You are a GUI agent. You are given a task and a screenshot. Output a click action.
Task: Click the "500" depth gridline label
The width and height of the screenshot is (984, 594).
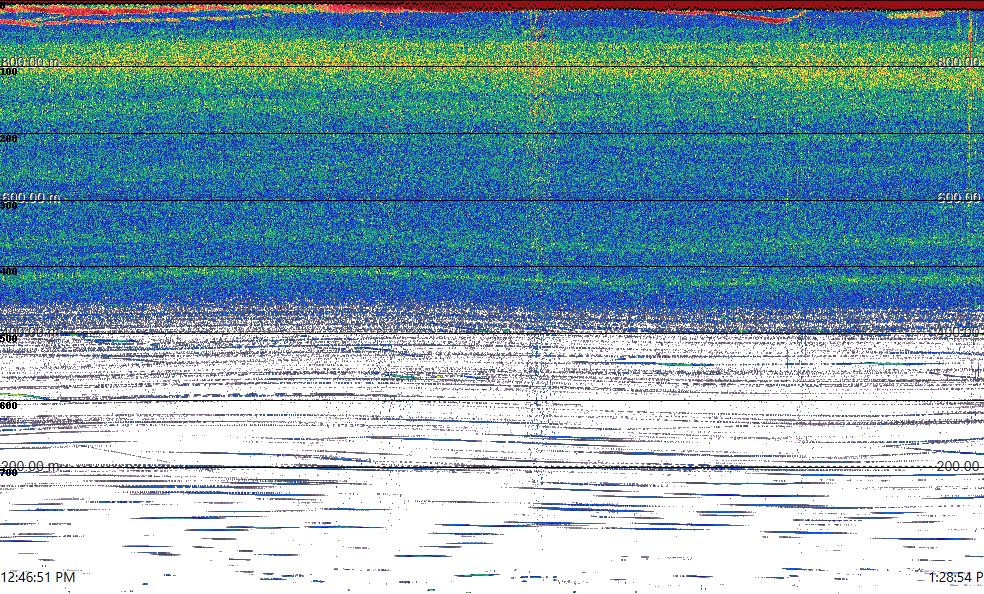click(9, 339)
